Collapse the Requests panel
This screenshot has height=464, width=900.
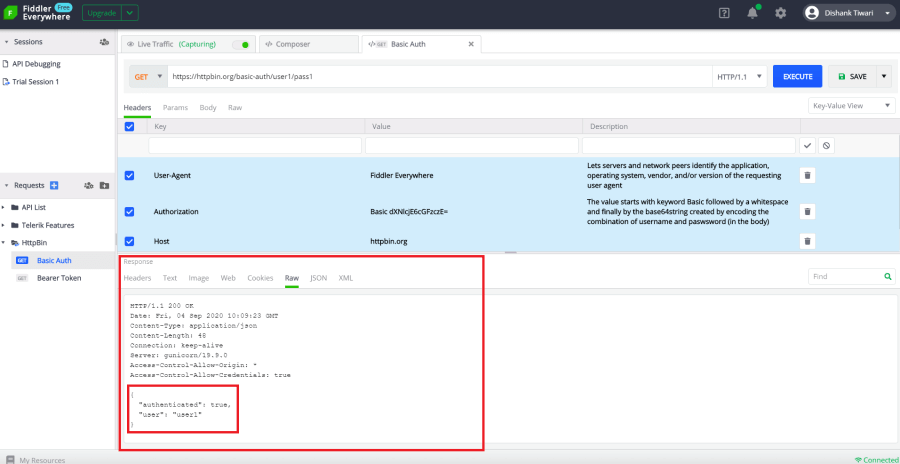click(6, 185)
